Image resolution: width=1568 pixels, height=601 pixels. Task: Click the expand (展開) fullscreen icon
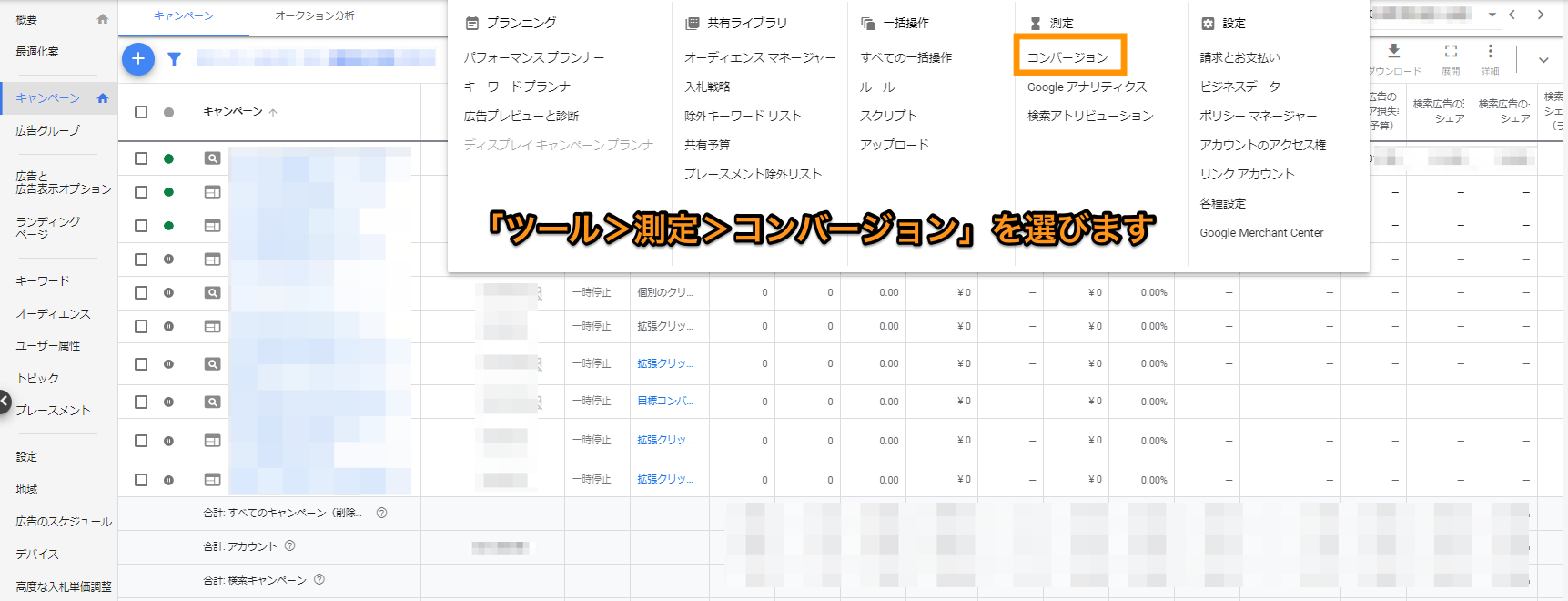point(1451,51)
